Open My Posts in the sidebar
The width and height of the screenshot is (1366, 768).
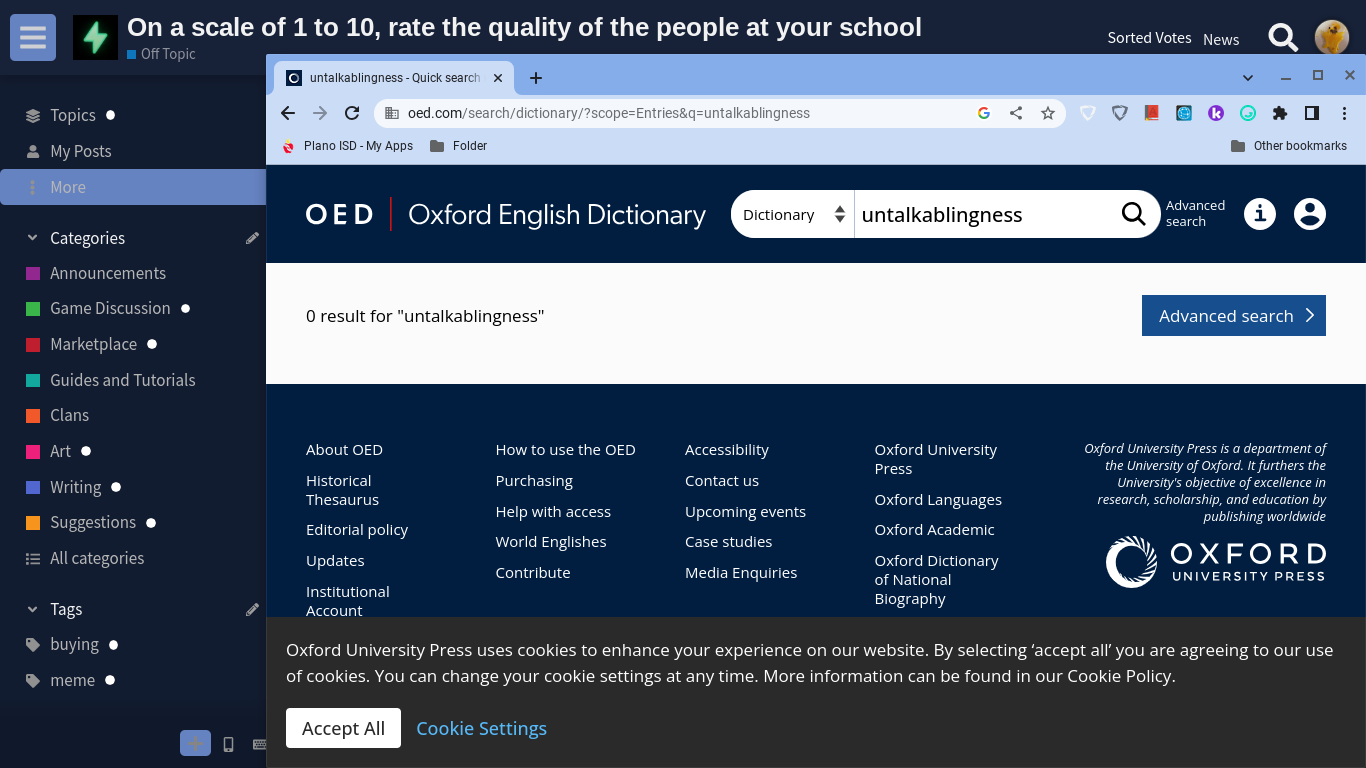pyautogui.click(x=80, y=151)
